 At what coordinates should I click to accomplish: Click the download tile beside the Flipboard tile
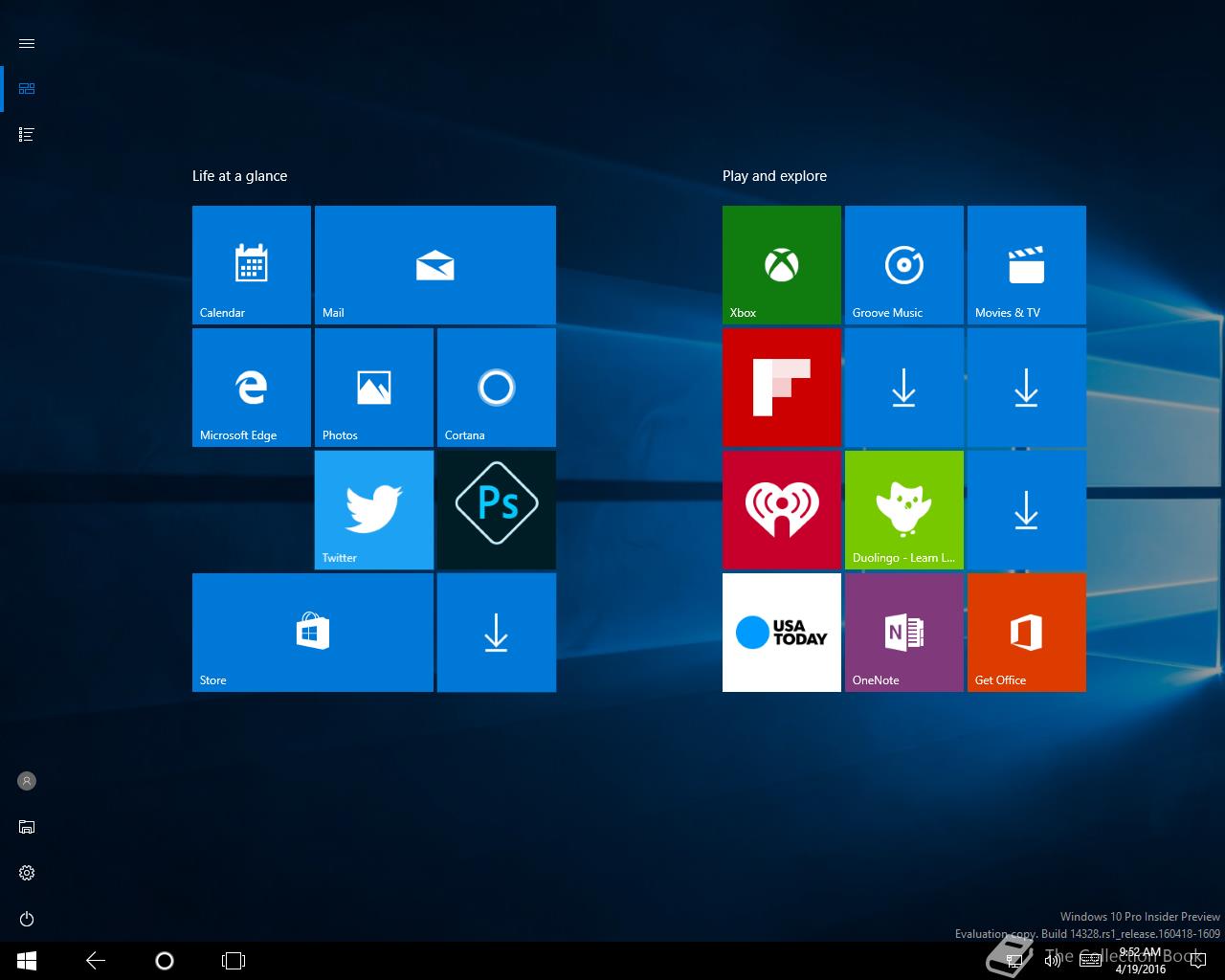904,388
